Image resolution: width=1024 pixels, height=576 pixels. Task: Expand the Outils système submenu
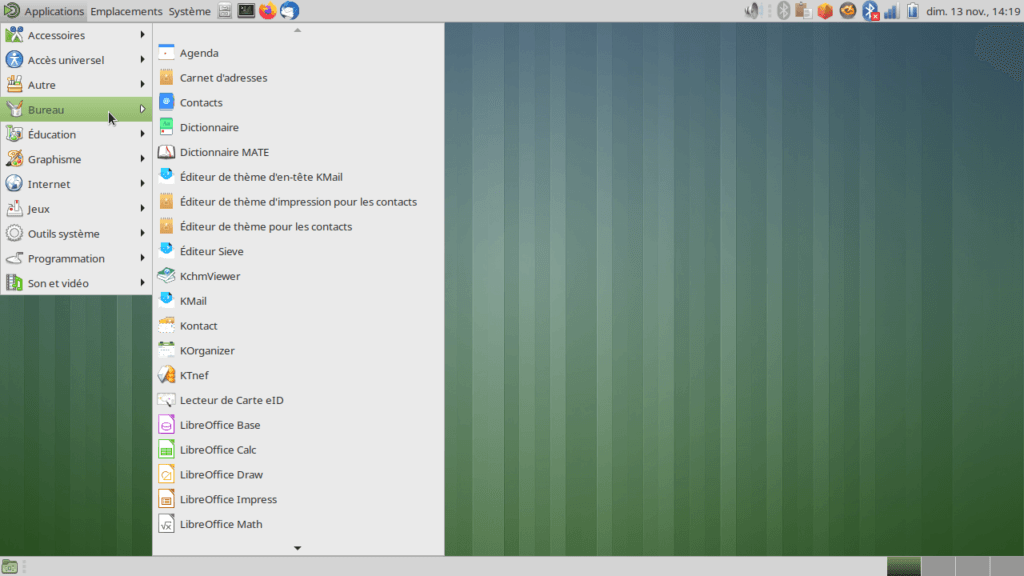pyautogui.click(x=76, y=234)
